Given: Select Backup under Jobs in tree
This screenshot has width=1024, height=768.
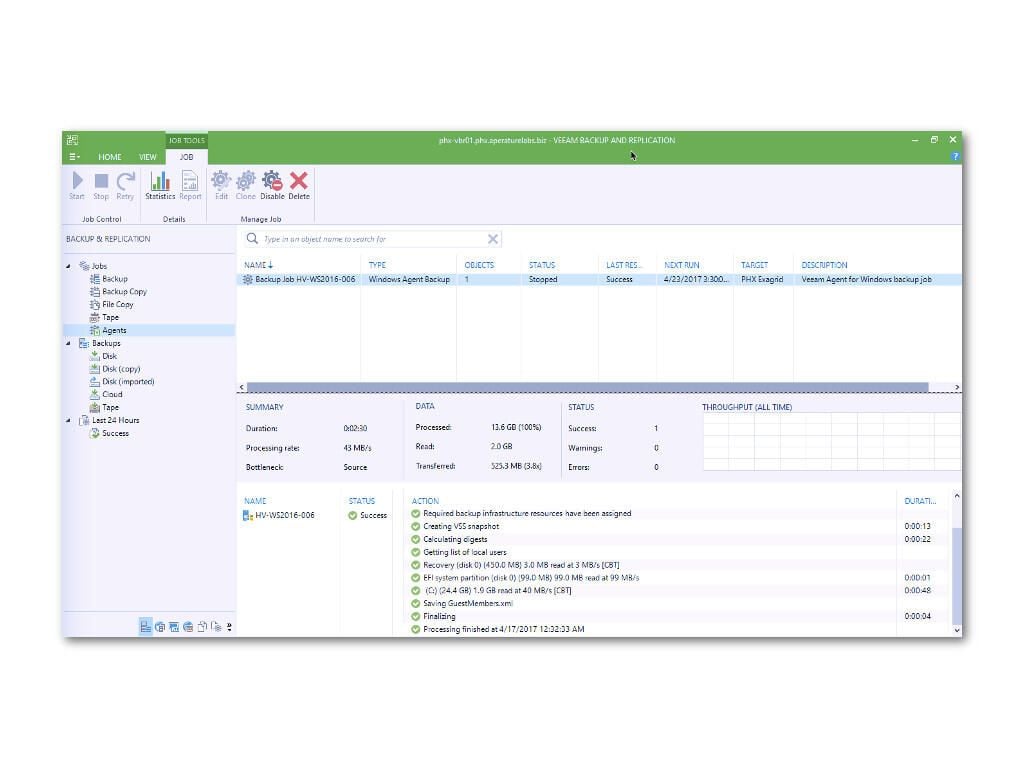Looking at the screenshot, I should pyautogui.click(x=108, y=279).
